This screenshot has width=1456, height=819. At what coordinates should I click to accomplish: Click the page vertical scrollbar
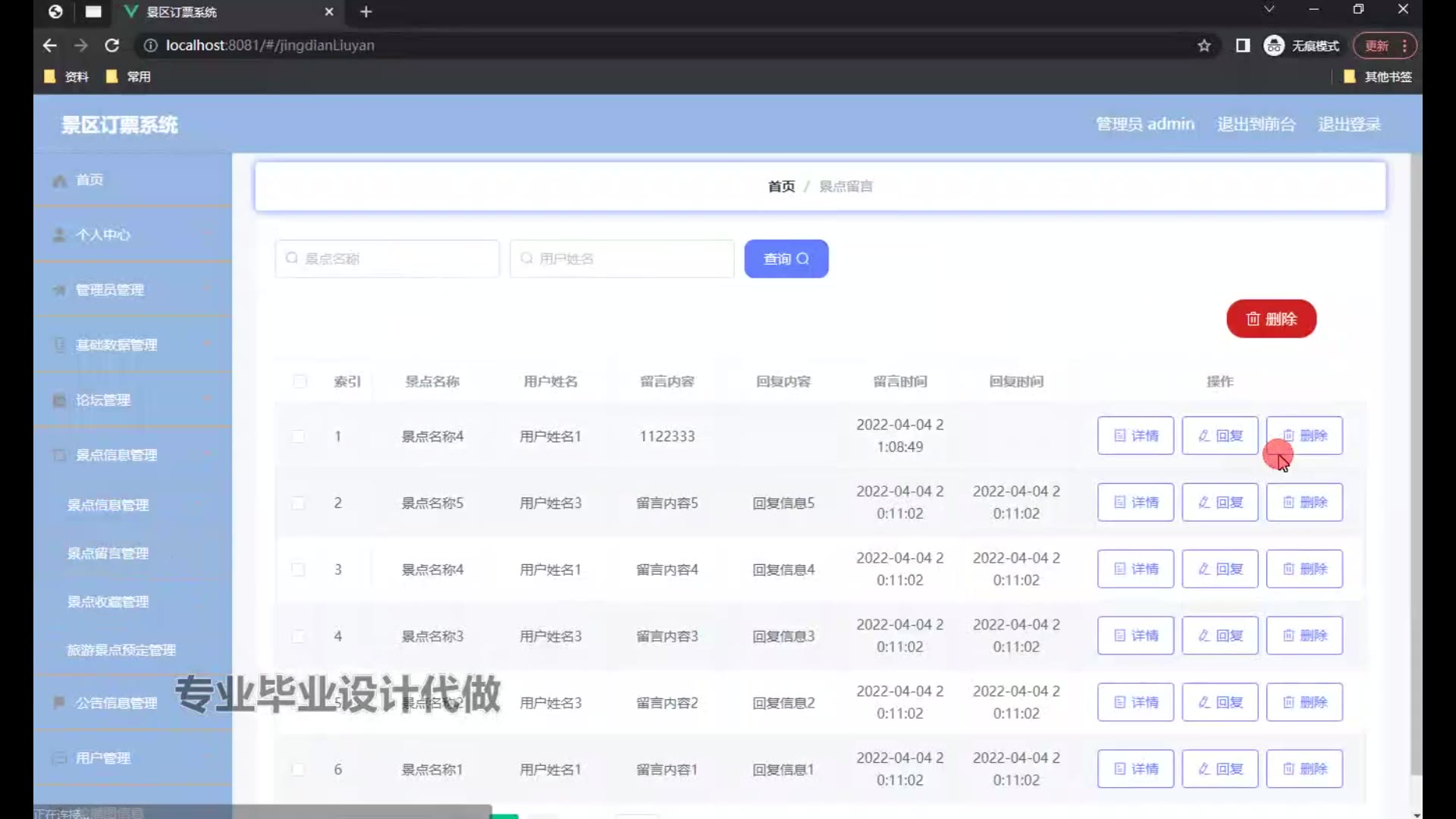click(x=1417, y=464)
